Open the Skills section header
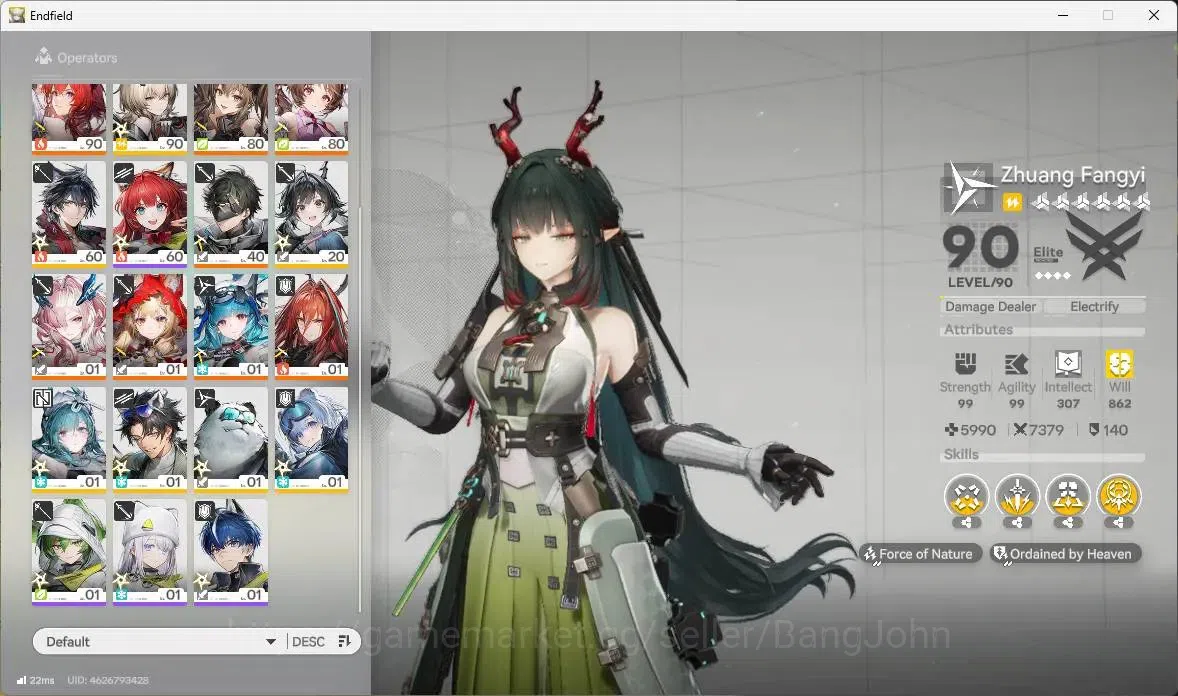This screenshot has height=696, width=1178. [x=1043, y=455]
